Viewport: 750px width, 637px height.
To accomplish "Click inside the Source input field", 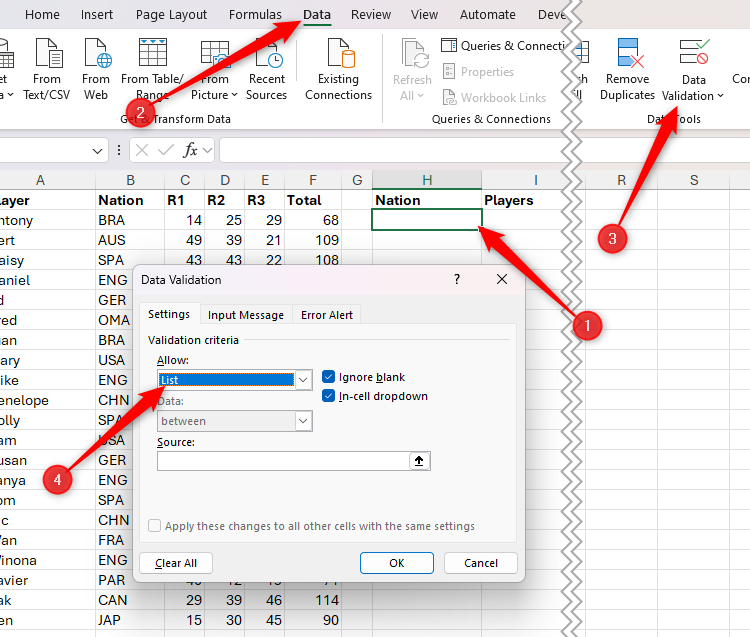I will (283, 461).
